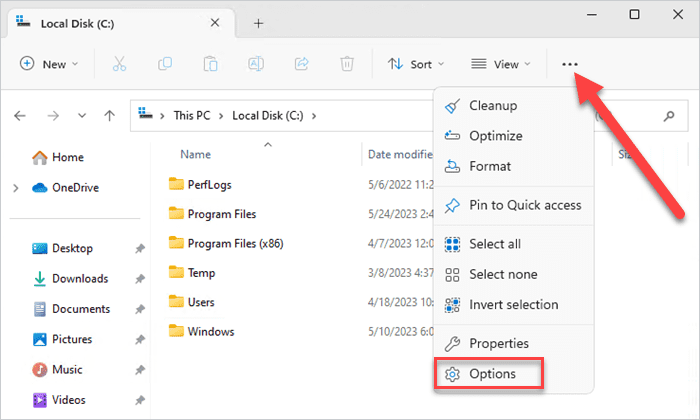Image resolution: width=700 pixels, height=420 pixels.
Task: Click the Local Disk (C:) tab title
Action: point(77,24)
